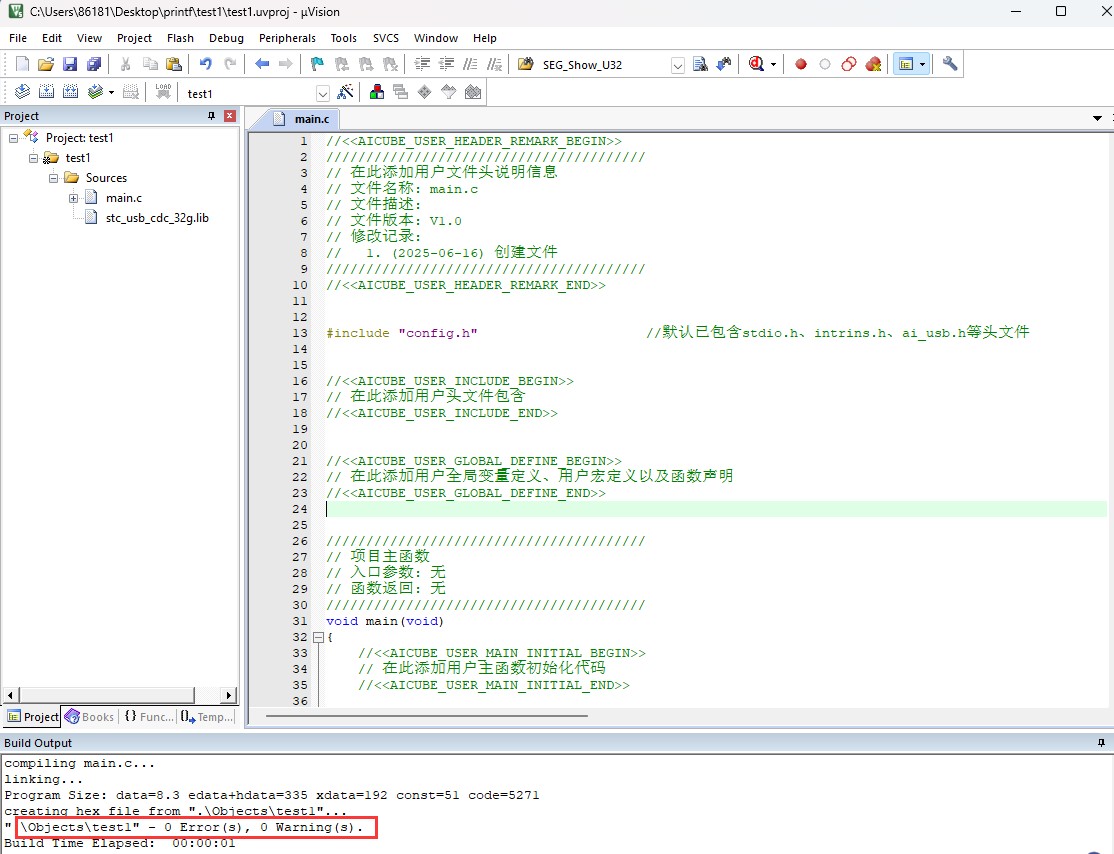Viewport: 1114px width, 854px height.
Task: Open the test1 target selection dropdown
Action: point(323,94)
